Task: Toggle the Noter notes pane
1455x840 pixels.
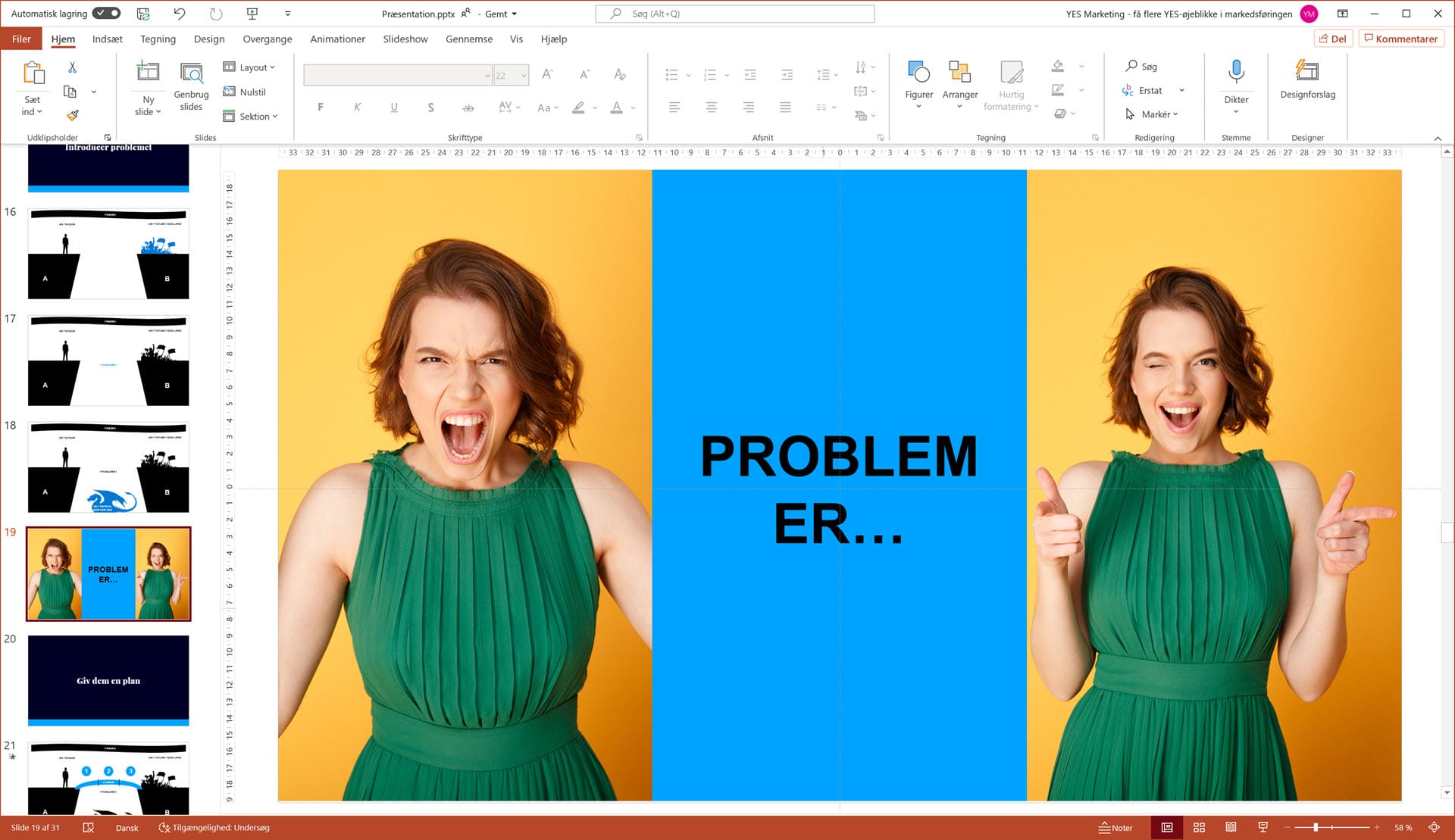Action: tap(1115, 827)
